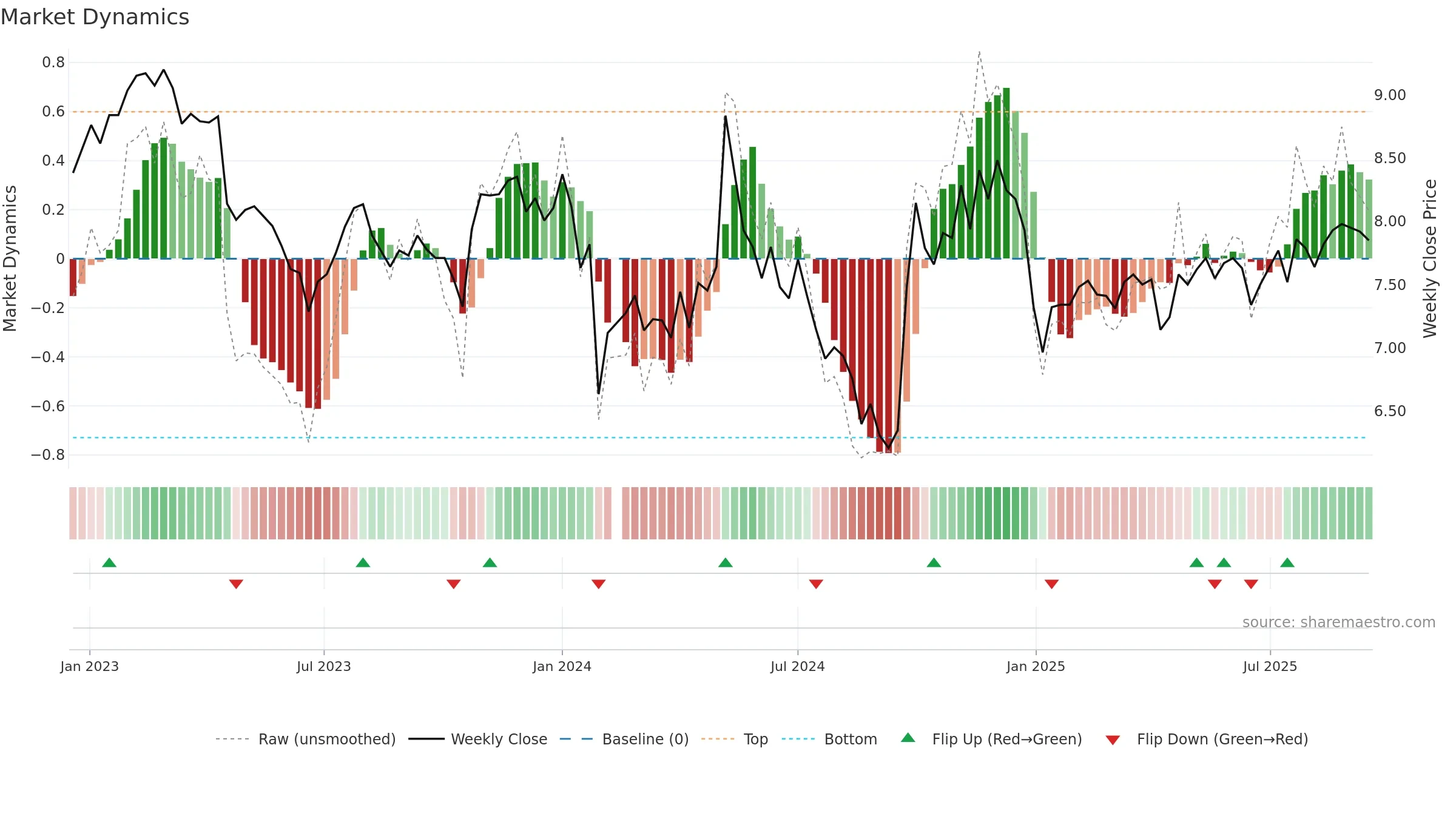1456x819 pixels.
Task: Click the −0.4 left axis tick
Action: 48,357
